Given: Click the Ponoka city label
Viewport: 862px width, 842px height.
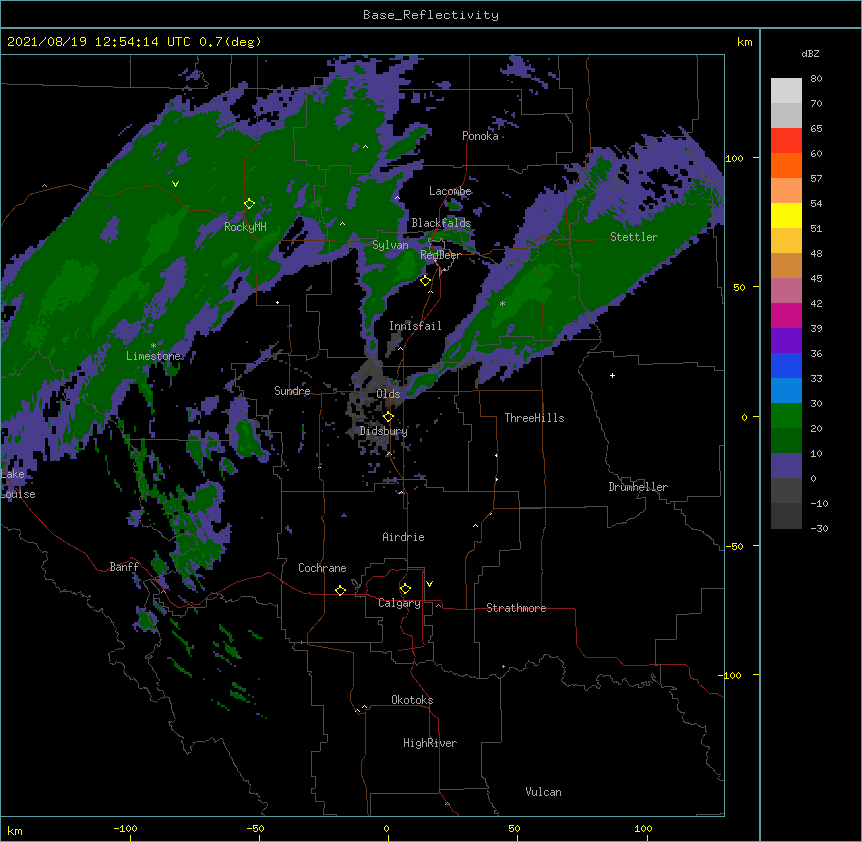Looking at the screenshot, I should click(x=480, y=136).
